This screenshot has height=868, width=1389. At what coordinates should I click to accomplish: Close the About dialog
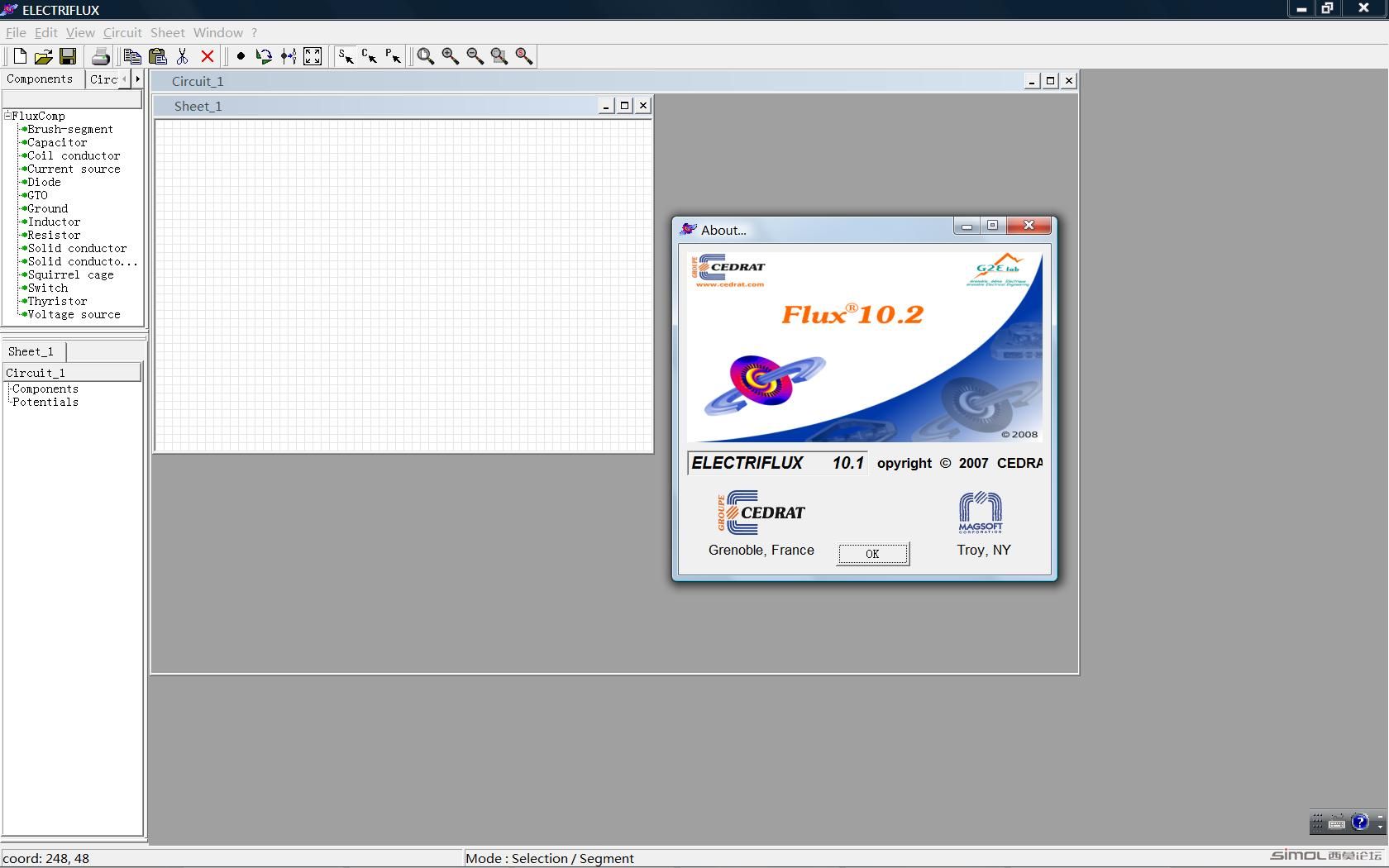pos(1029,226)
